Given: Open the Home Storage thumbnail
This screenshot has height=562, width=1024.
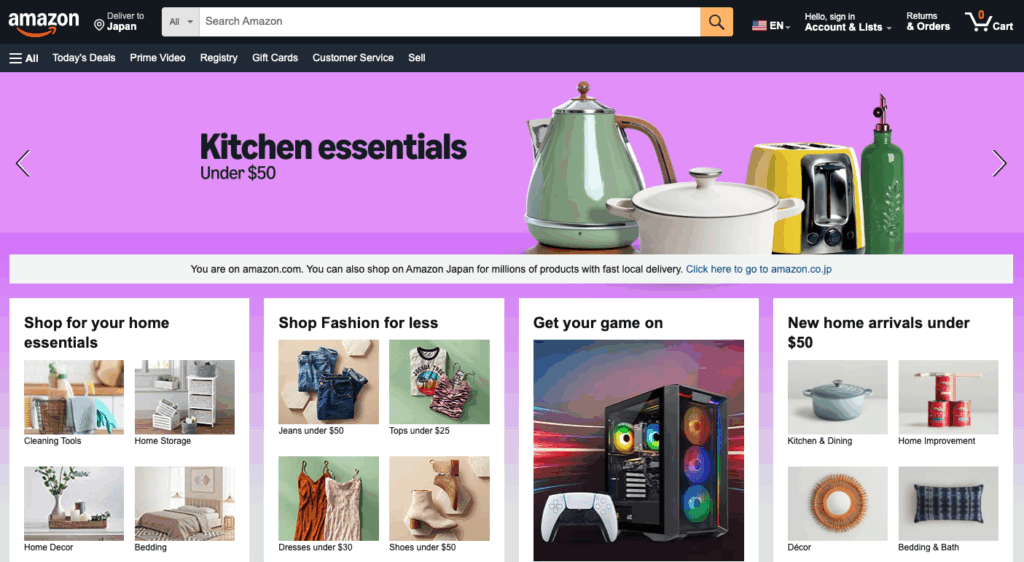Looking at the screenshot, I should 185,398.
